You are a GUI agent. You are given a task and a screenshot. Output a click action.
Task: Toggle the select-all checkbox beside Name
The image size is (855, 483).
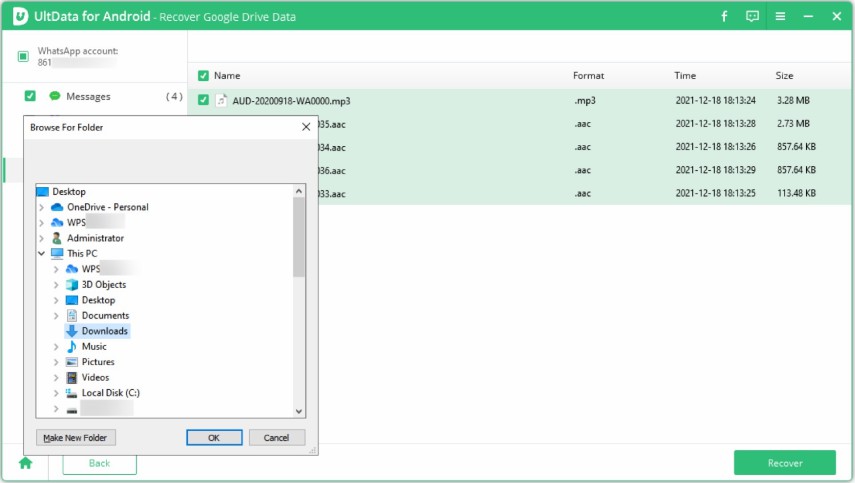204,76
